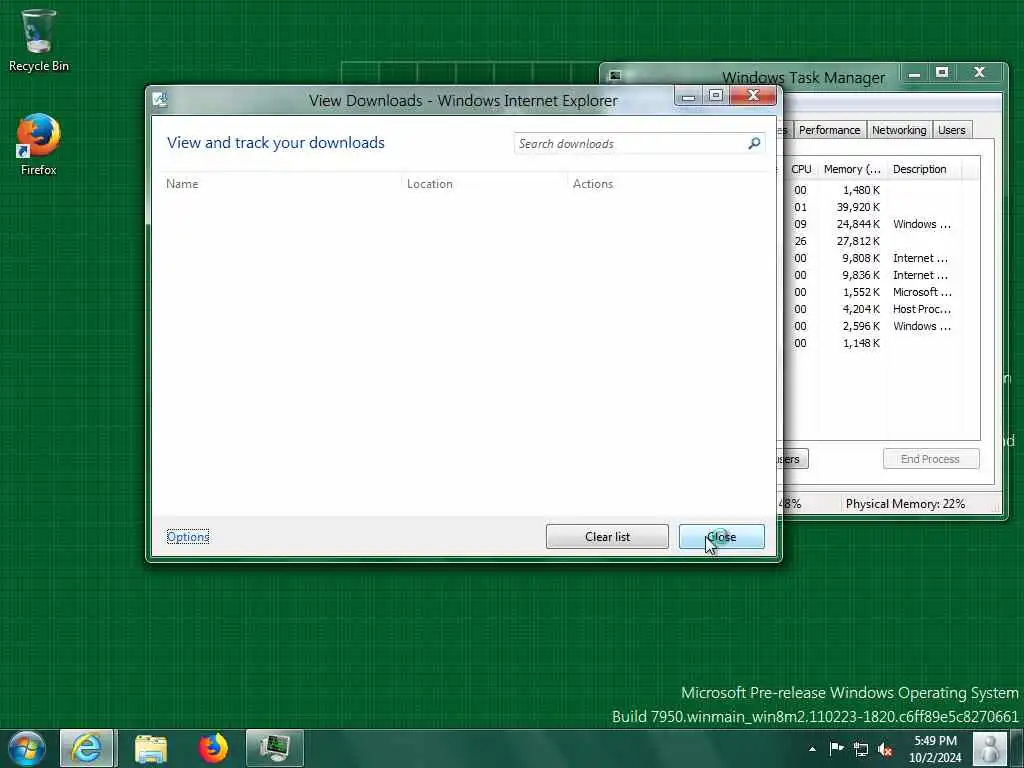Click Task Manager title bar icon
The width and height of the screenshot is (1024, 768).
615,76
